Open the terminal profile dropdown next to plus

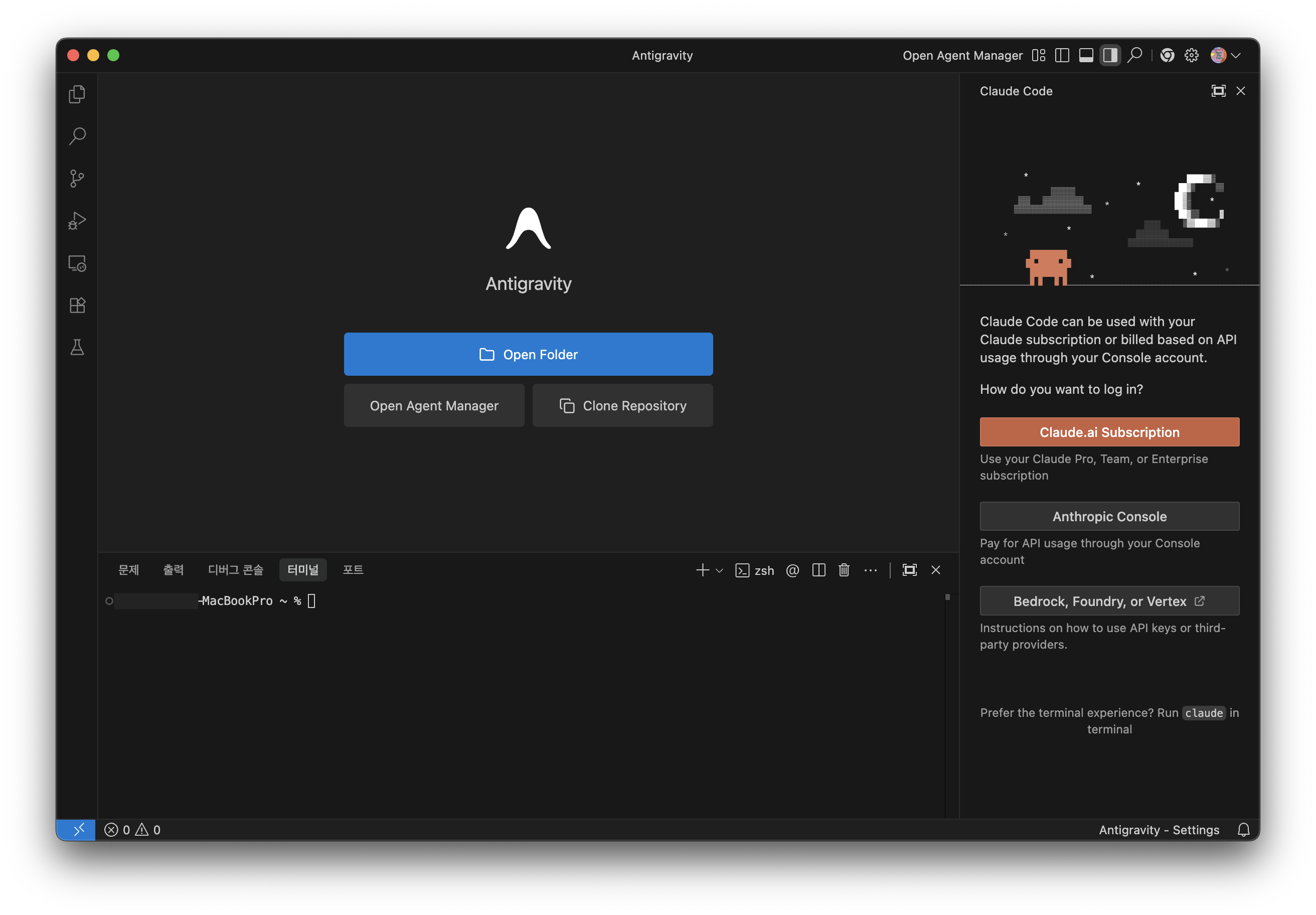coord(719,570)
